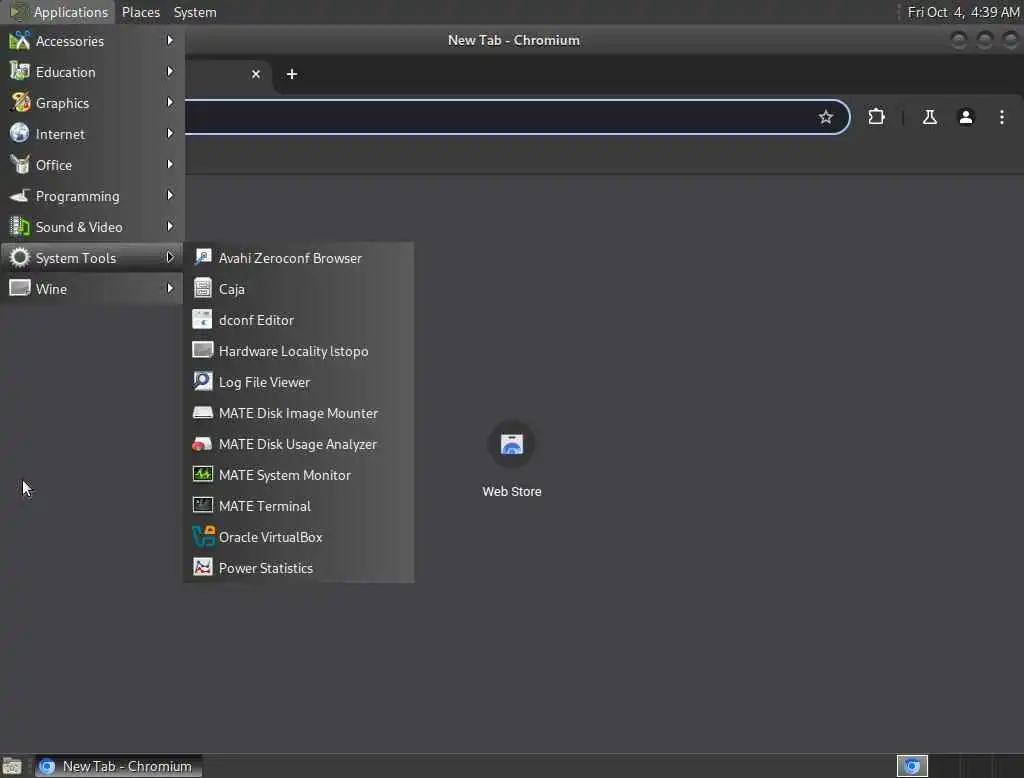This screenshot has height=778, width=1024.
Task: Bookmark this tab with the star icon
Action: [x=825, y=117]
